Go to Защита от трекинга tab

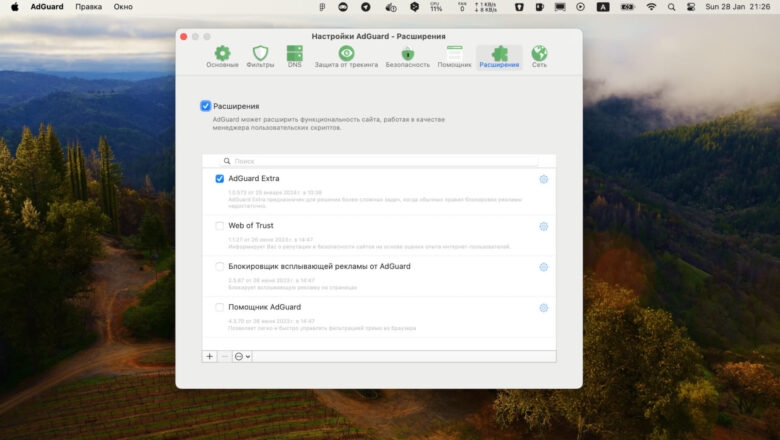[346, 57]
